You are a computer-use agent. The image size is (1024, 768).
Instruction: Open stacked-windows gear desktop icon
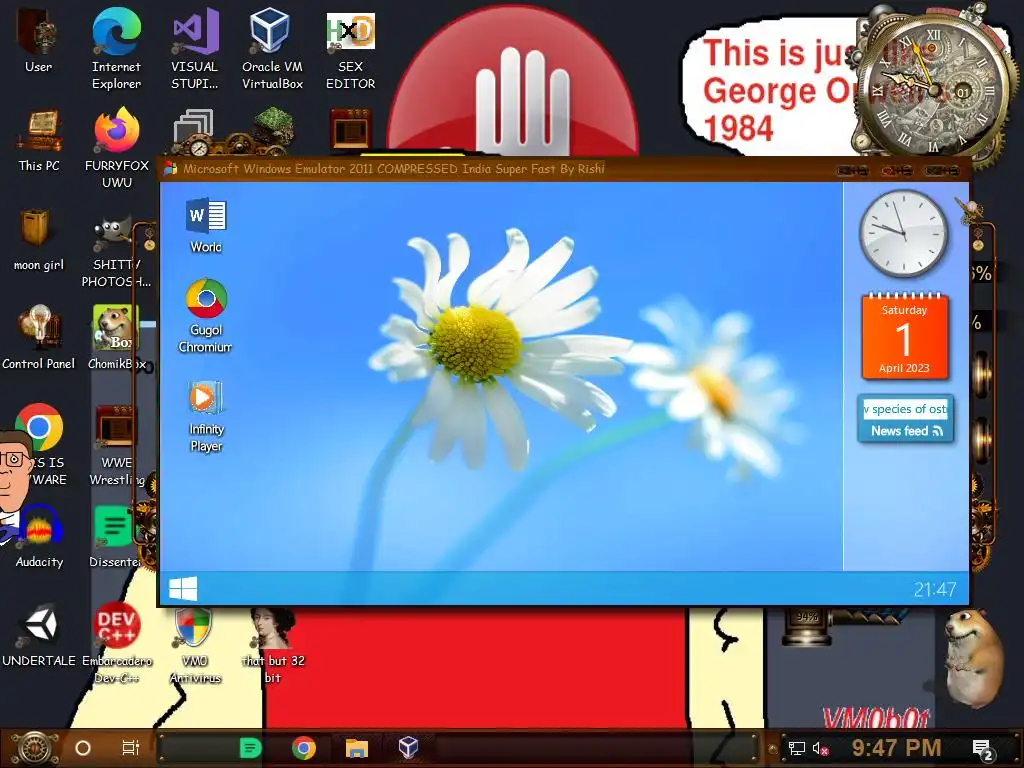pyautogui.click(x=195, y=132)
